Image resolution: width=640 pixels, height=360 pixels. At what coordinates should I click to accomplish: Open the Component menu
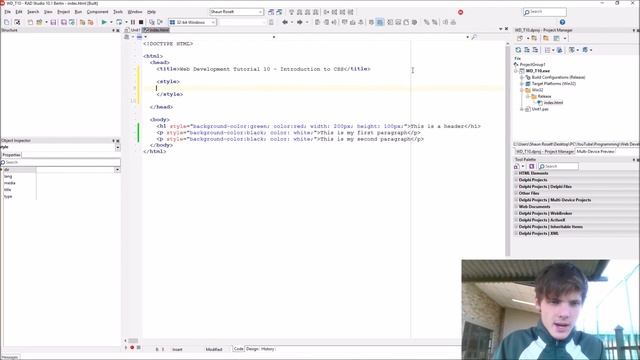click(98, 12)
